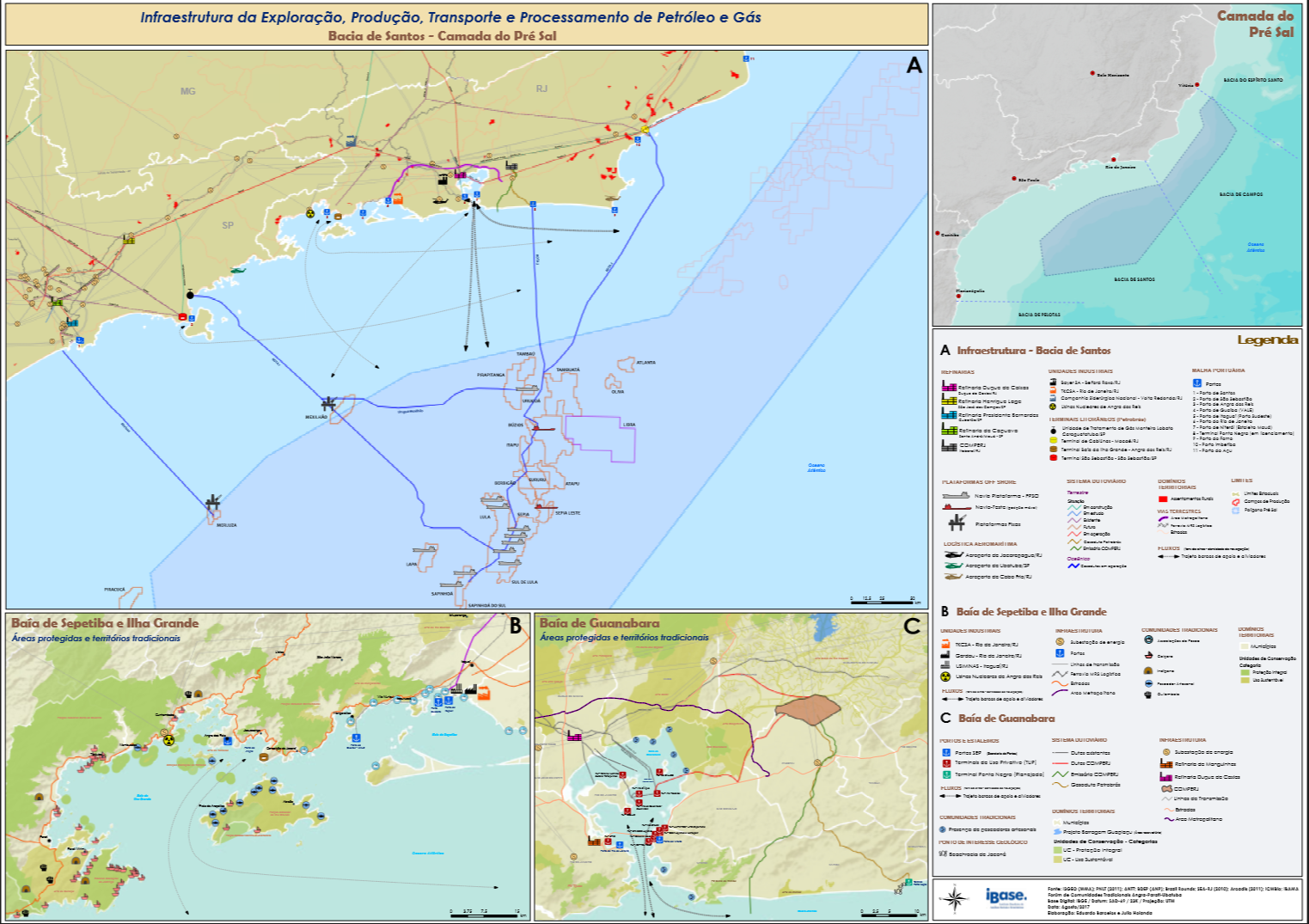Click the Libra field label on map A
1309x924 pixels.
629,425
